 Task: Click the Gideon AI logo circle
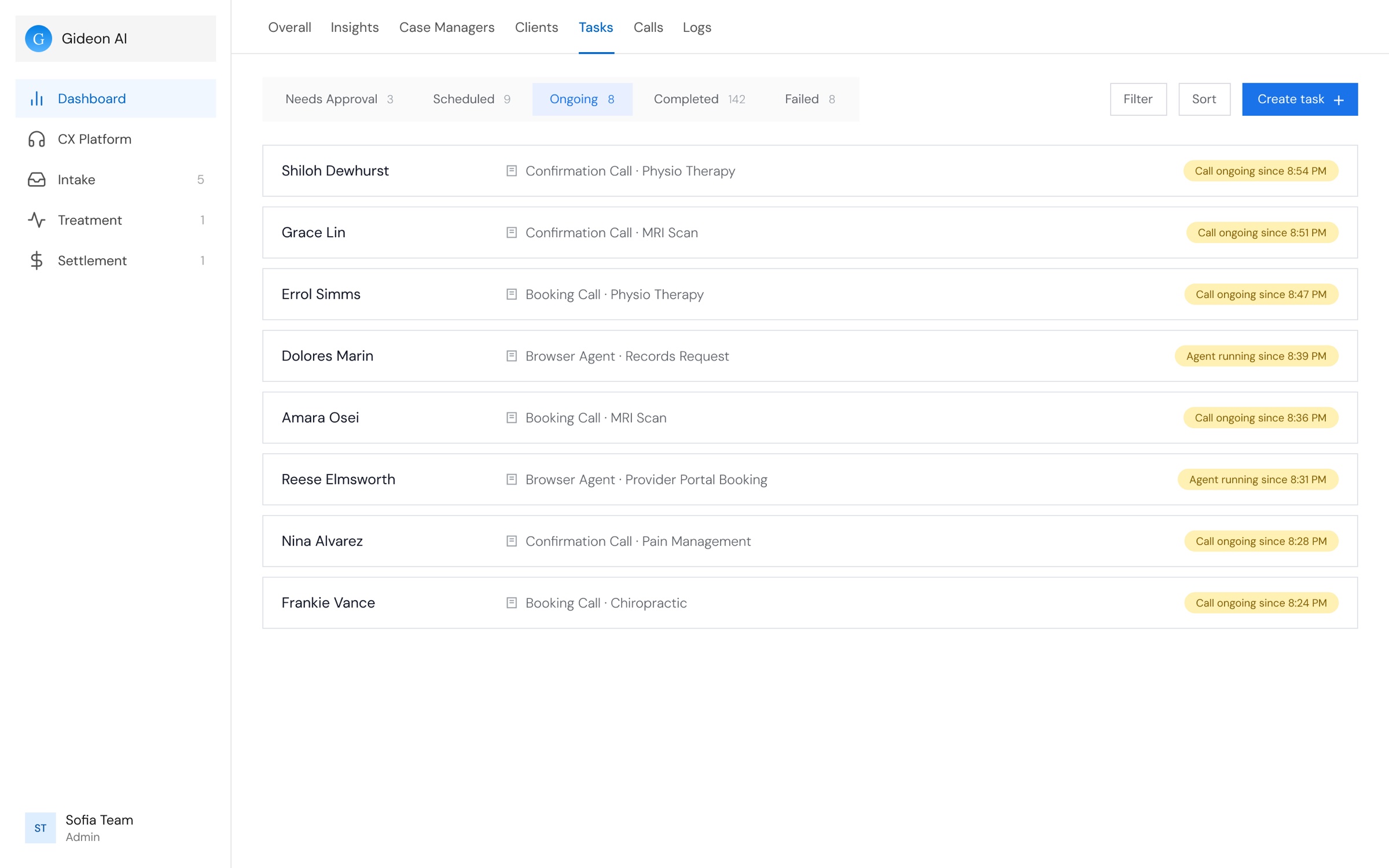click(39, 39)
